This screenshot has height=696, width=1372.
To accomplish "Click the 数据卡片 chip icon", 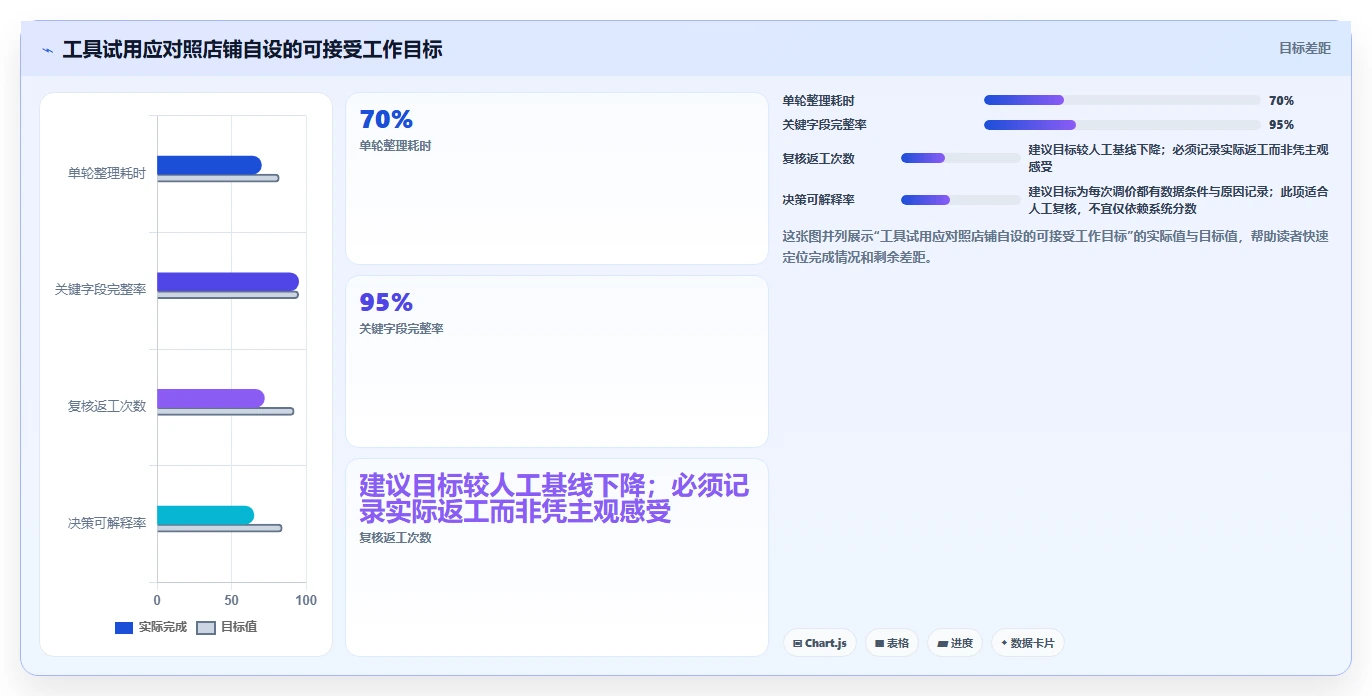I will point(1004,643).
